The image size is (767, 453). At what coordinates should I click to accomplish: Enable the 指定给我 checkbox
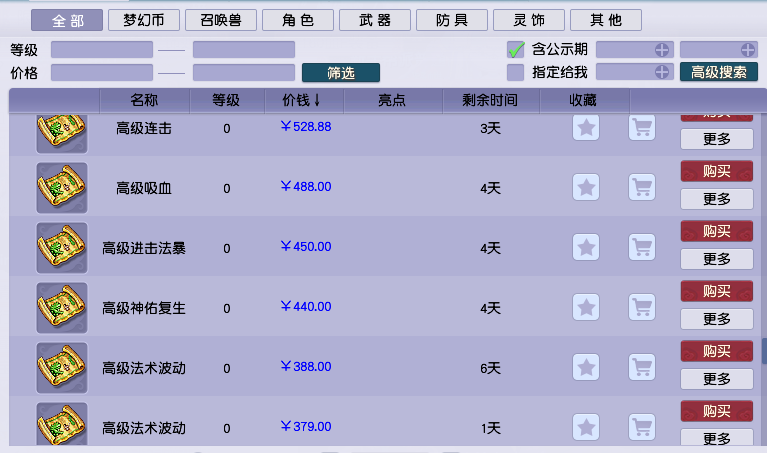[x=516, y=72]
